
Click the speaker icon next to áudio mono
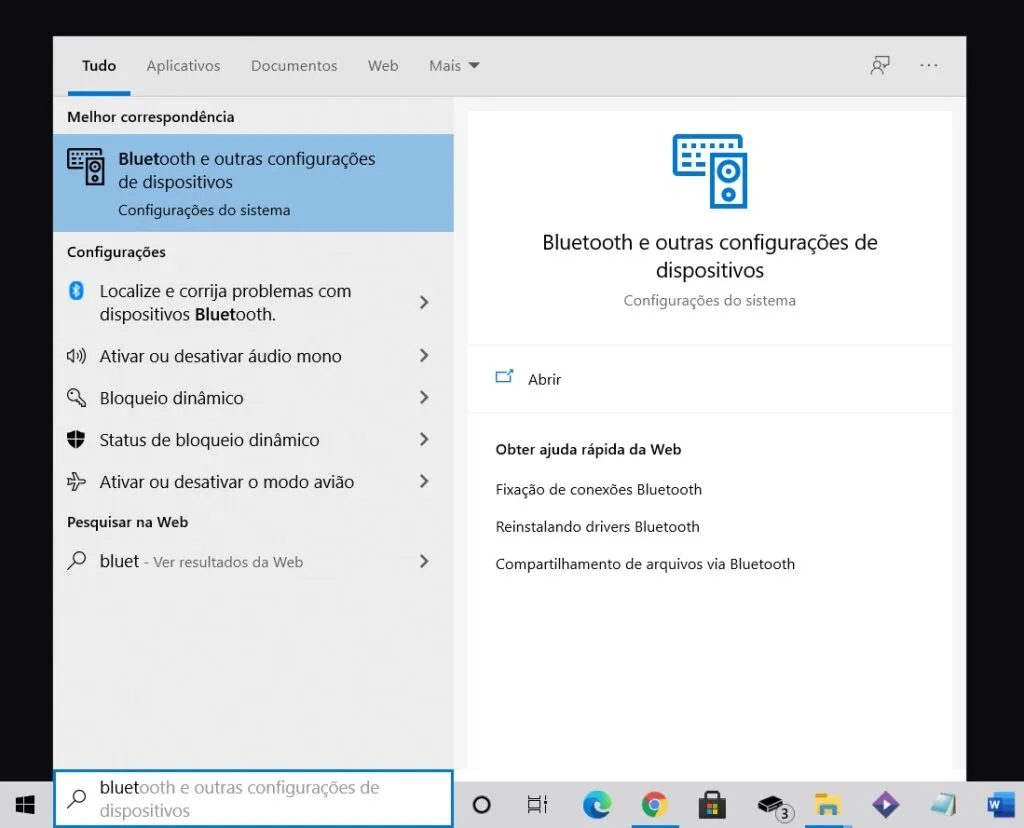76,356
